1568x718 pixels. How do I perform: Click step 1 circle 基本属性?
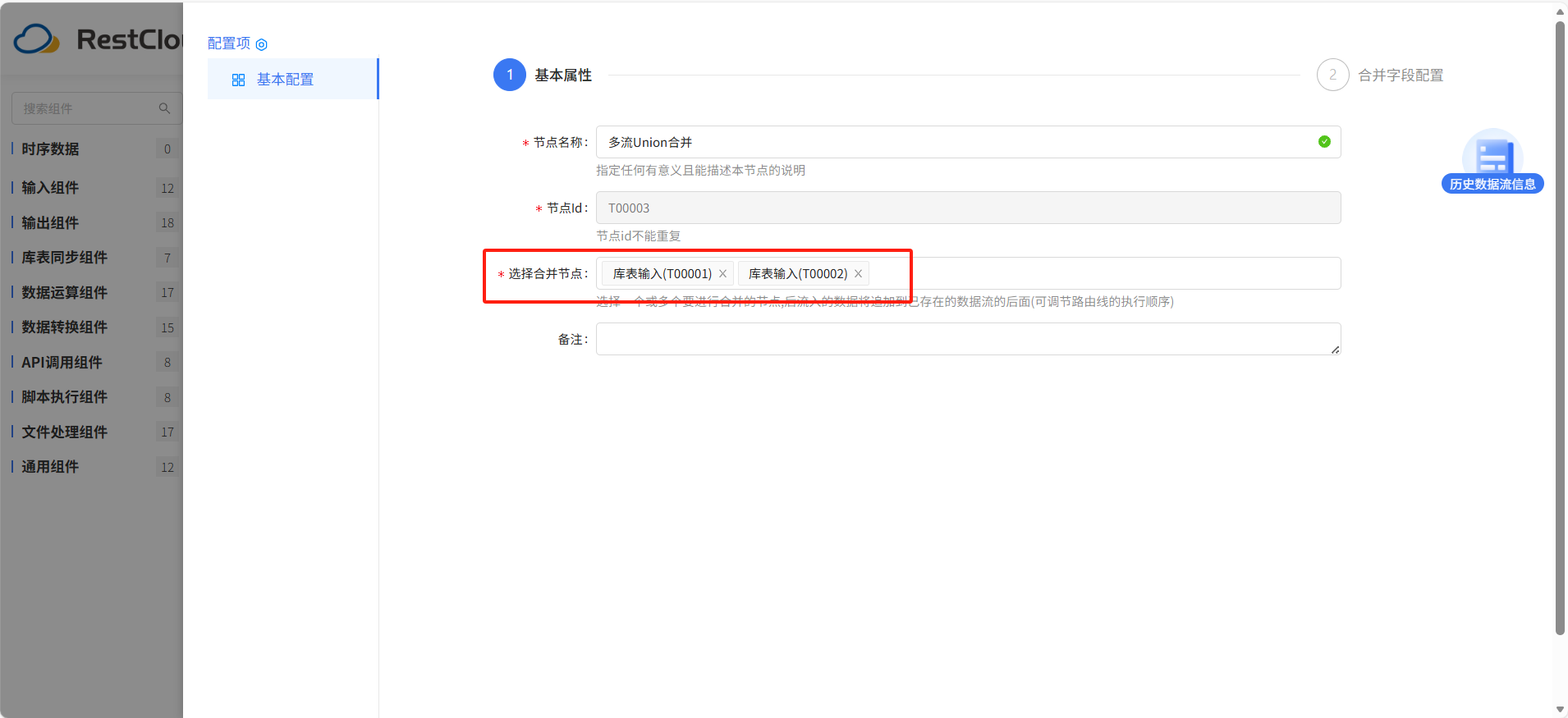click(510, 75)
